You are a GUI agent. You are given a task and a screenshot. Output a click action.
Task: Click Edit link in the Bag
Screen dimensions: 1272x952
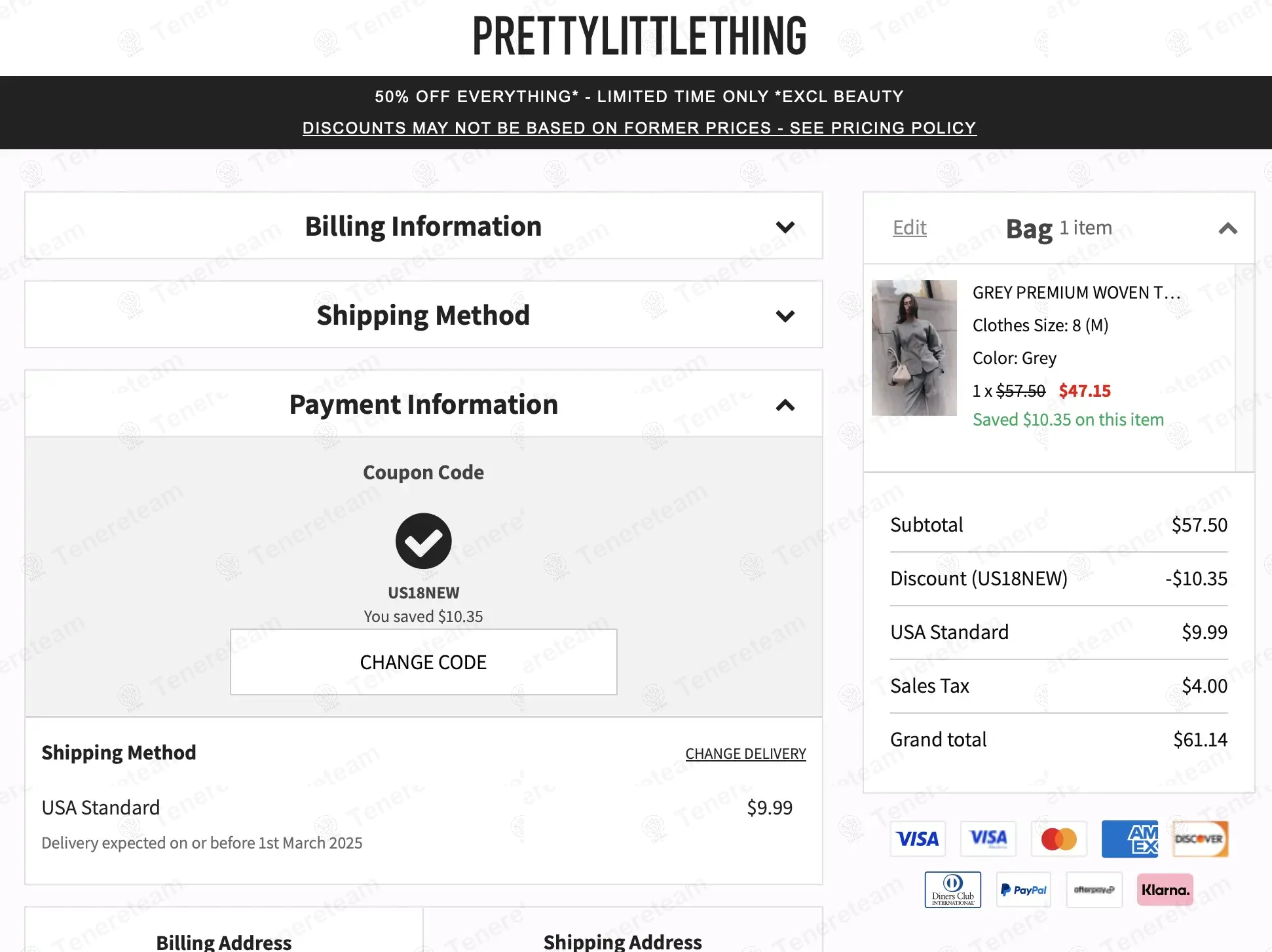click(909, 227)
